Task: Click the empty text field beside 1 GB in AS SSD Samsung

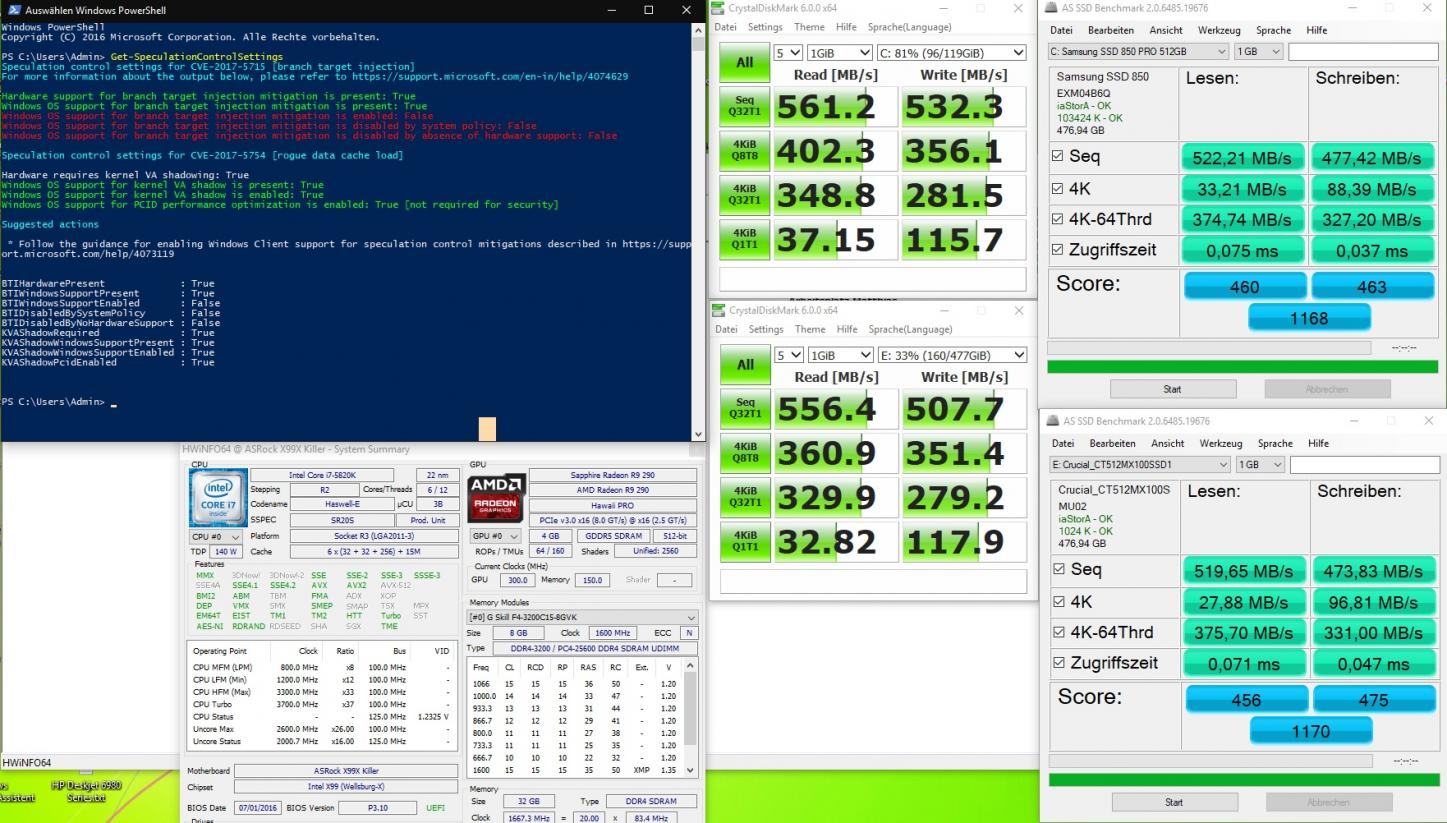Action: pos(1362,51)
